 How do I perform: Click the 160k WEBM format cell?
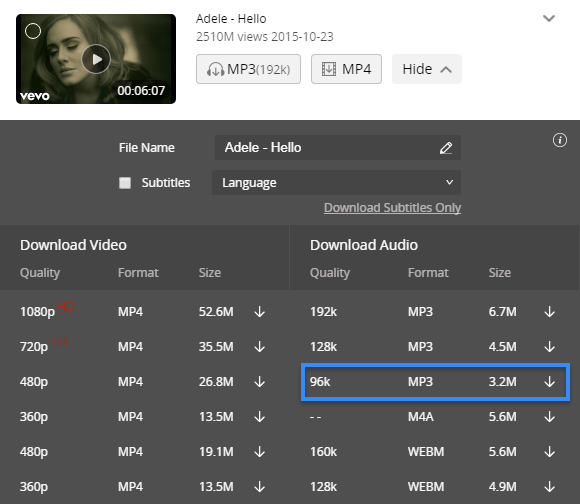point(426,452)
